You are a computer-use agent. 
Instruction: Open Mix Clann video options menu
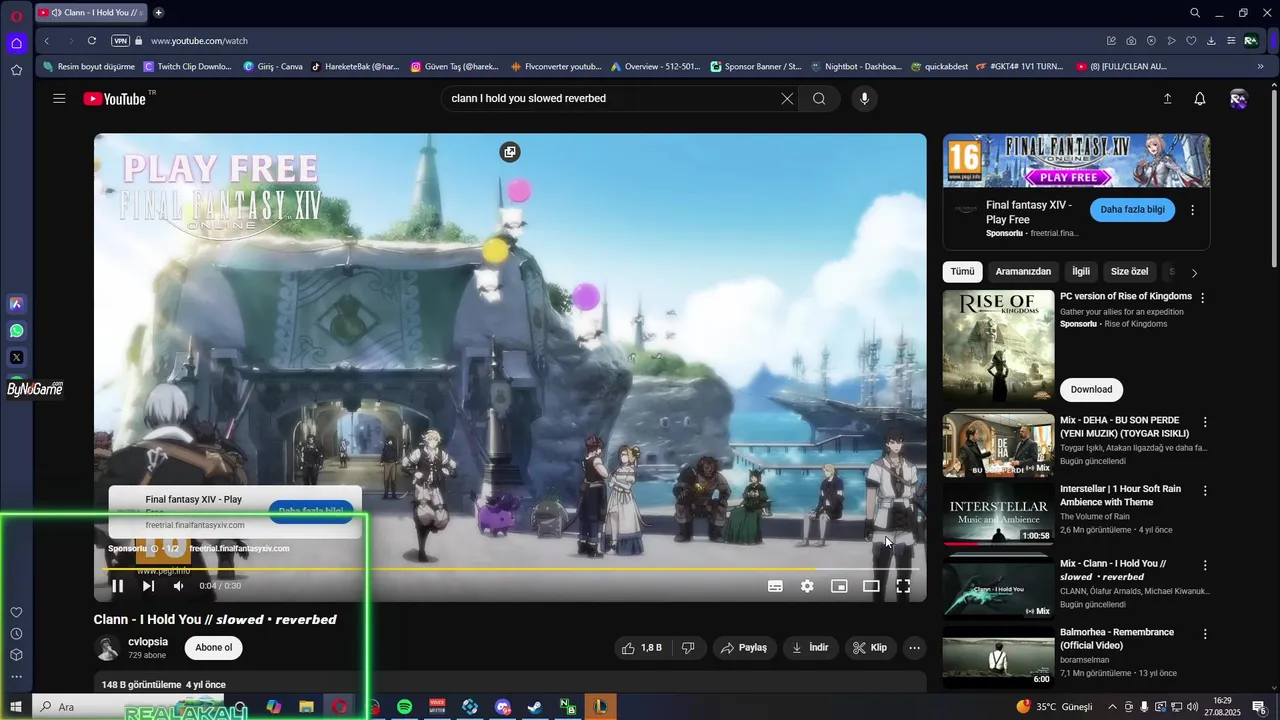coord(1205,565)
